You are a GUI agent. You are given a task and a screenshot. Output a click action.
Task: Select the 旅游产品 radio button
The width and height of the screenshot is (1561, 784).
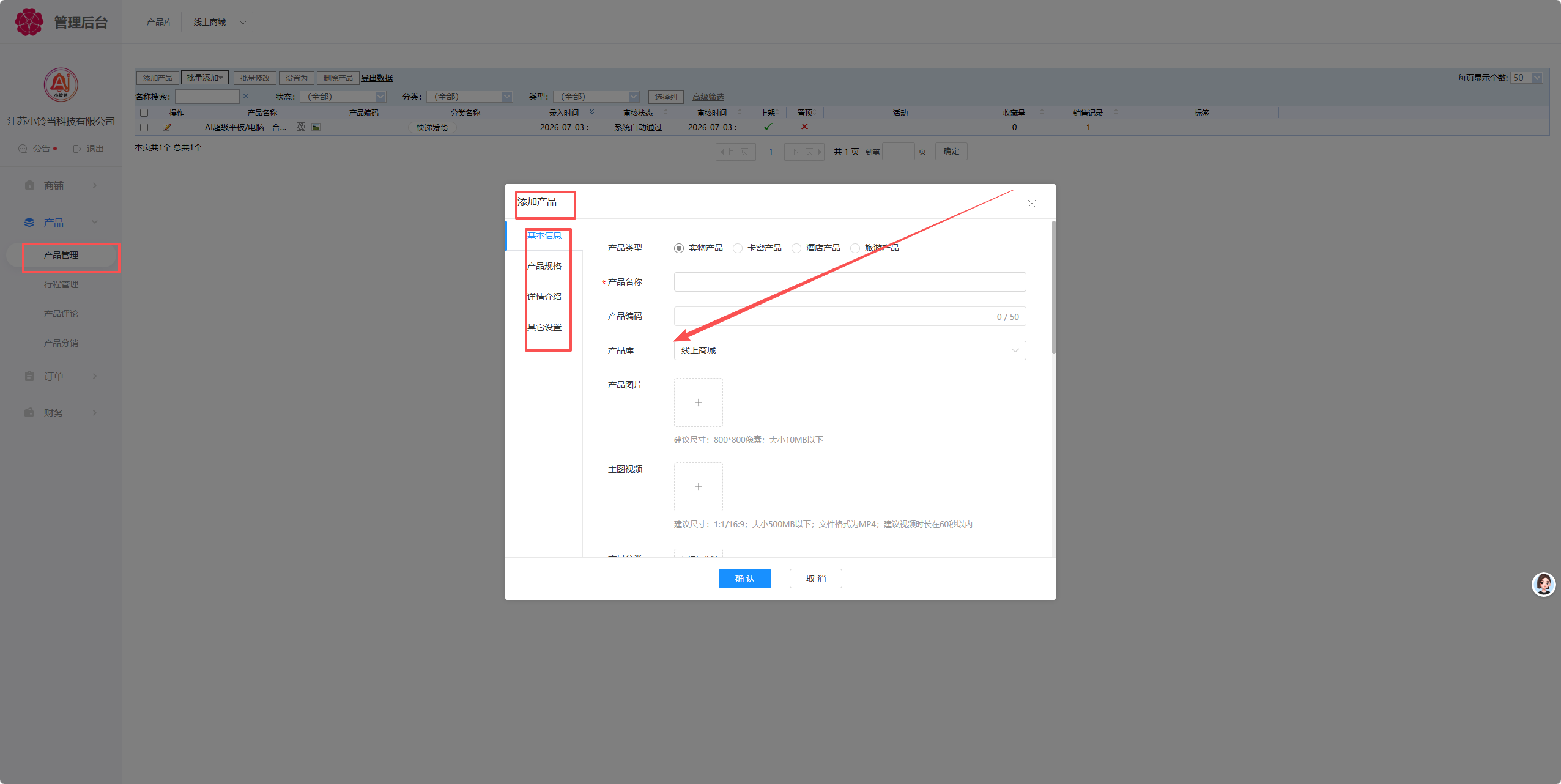point(855,248)
